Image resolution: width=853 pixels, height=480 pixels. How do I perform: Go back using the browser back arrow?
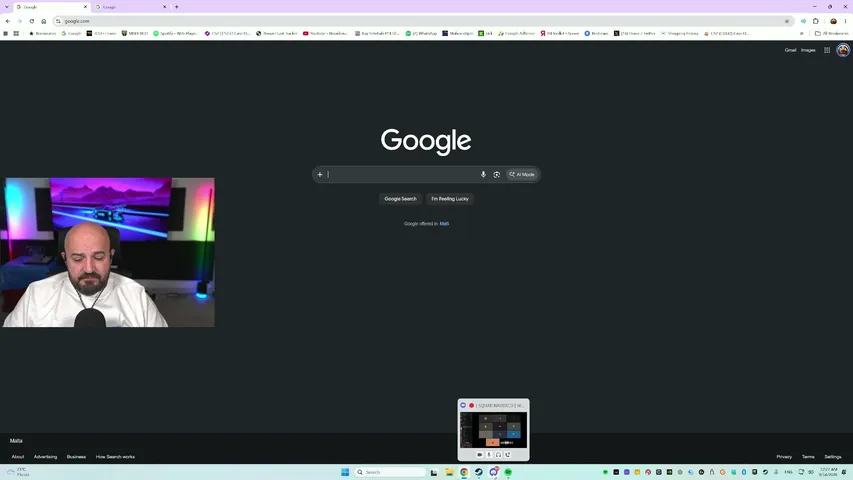[x=8, y=21]
